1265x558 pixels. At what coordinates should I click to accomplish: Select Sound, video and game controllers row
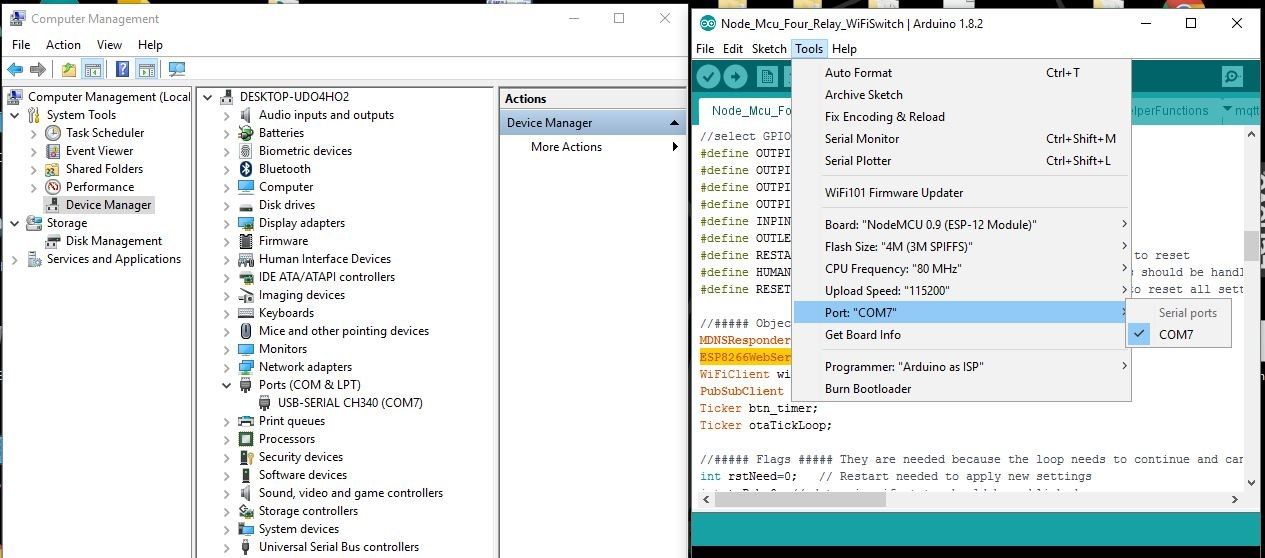click(x=351, y=493)
